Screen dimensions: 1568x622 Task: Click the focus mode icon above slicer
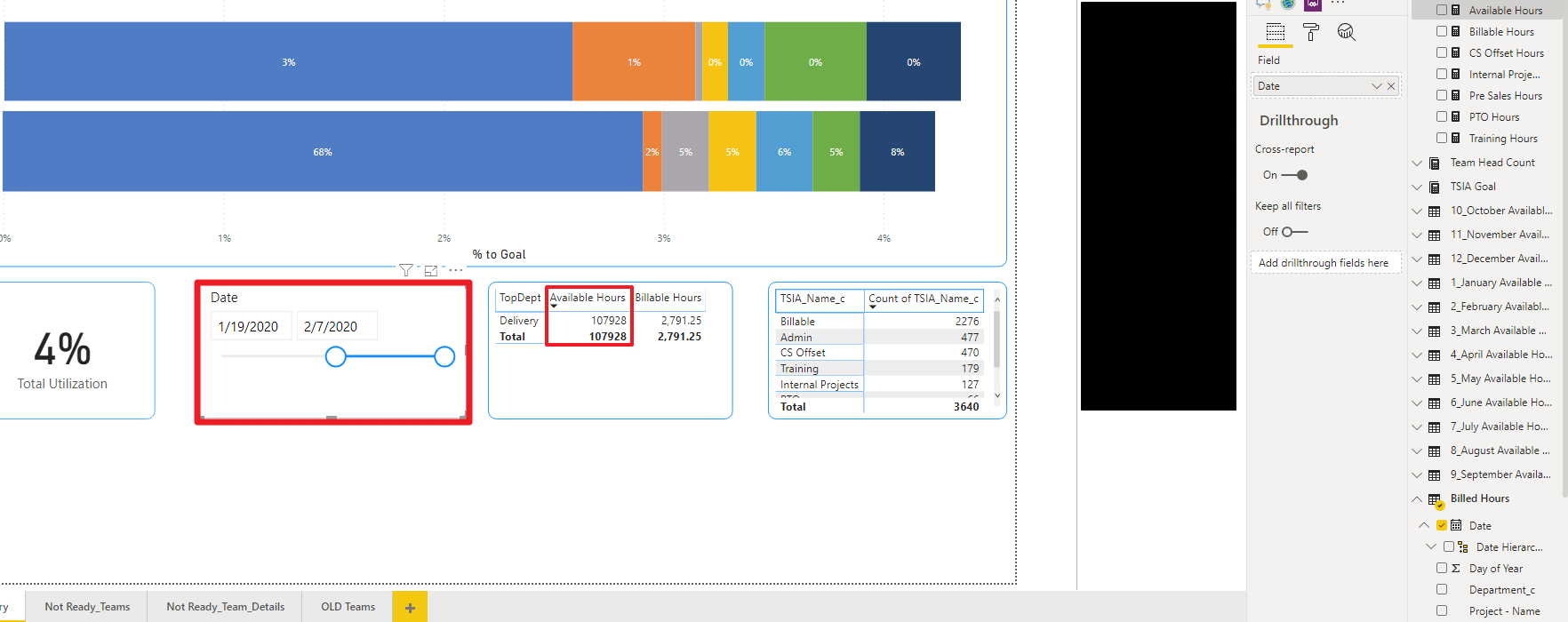[431, 270]
